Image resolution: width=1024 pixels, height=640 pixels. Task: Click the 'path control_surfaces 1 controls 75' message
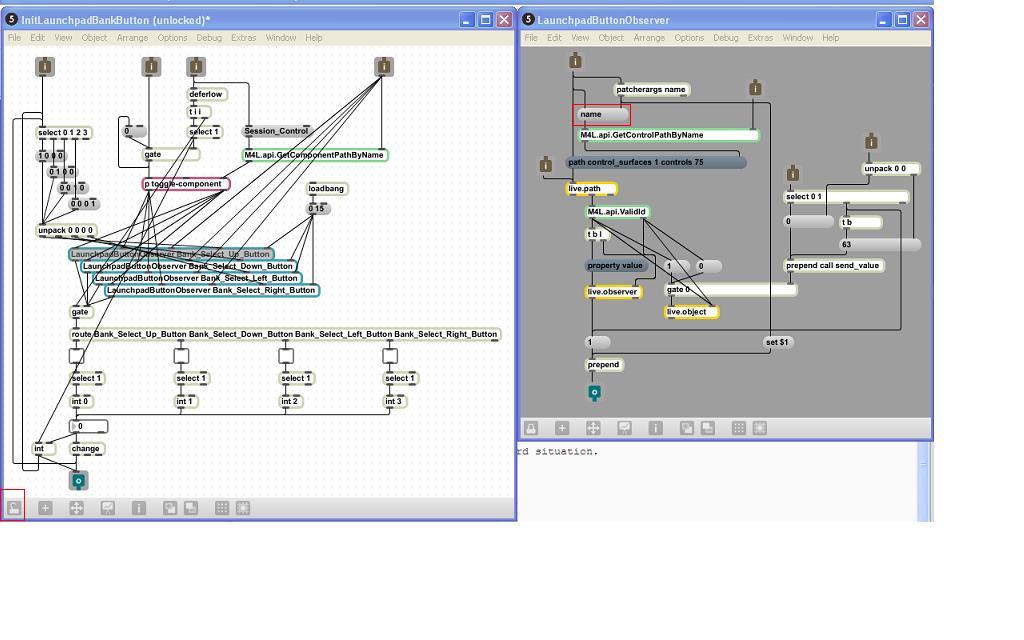[656, 162]
